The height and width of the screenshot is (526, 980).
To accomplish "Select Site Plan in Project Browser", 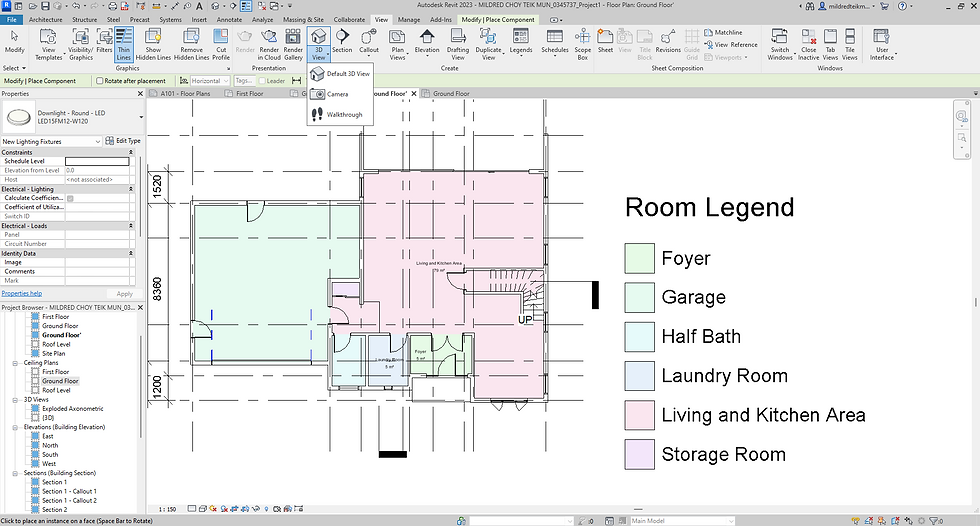I will [x=54, y=354].
